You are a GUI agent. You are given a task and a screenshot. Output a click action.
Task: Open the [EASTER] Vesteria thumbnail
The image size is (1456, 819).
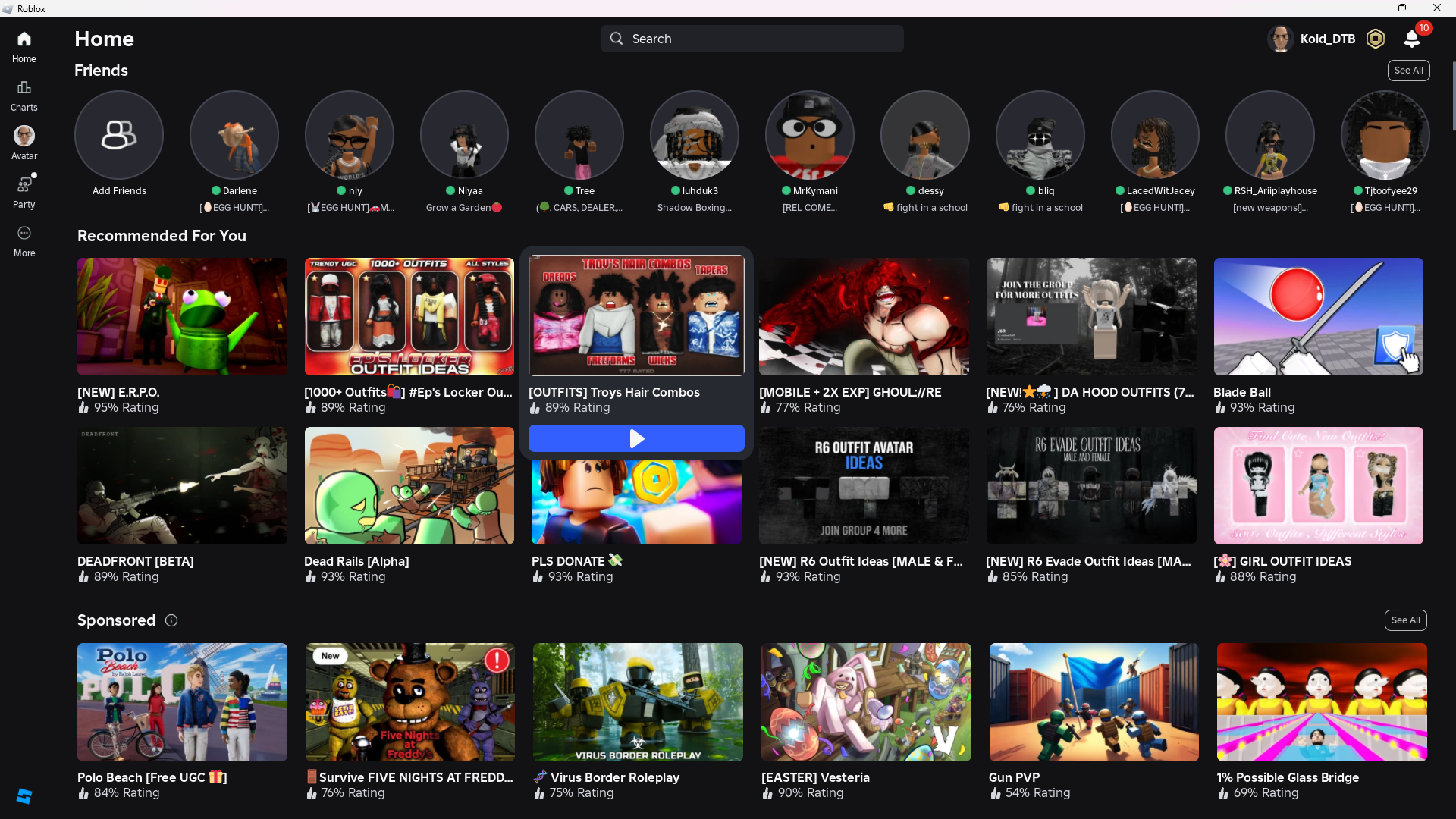(866, 702)
